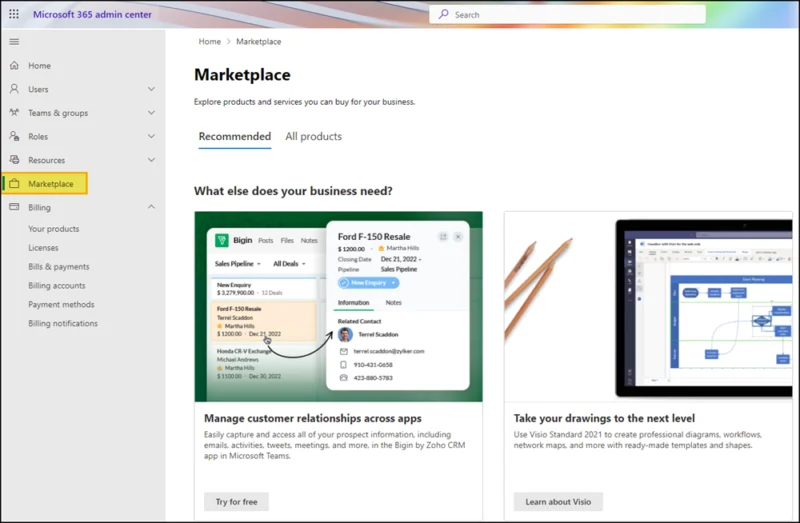800x523 pixels.
Task: Click the Roles icon in sidebar
Action: 14,136
